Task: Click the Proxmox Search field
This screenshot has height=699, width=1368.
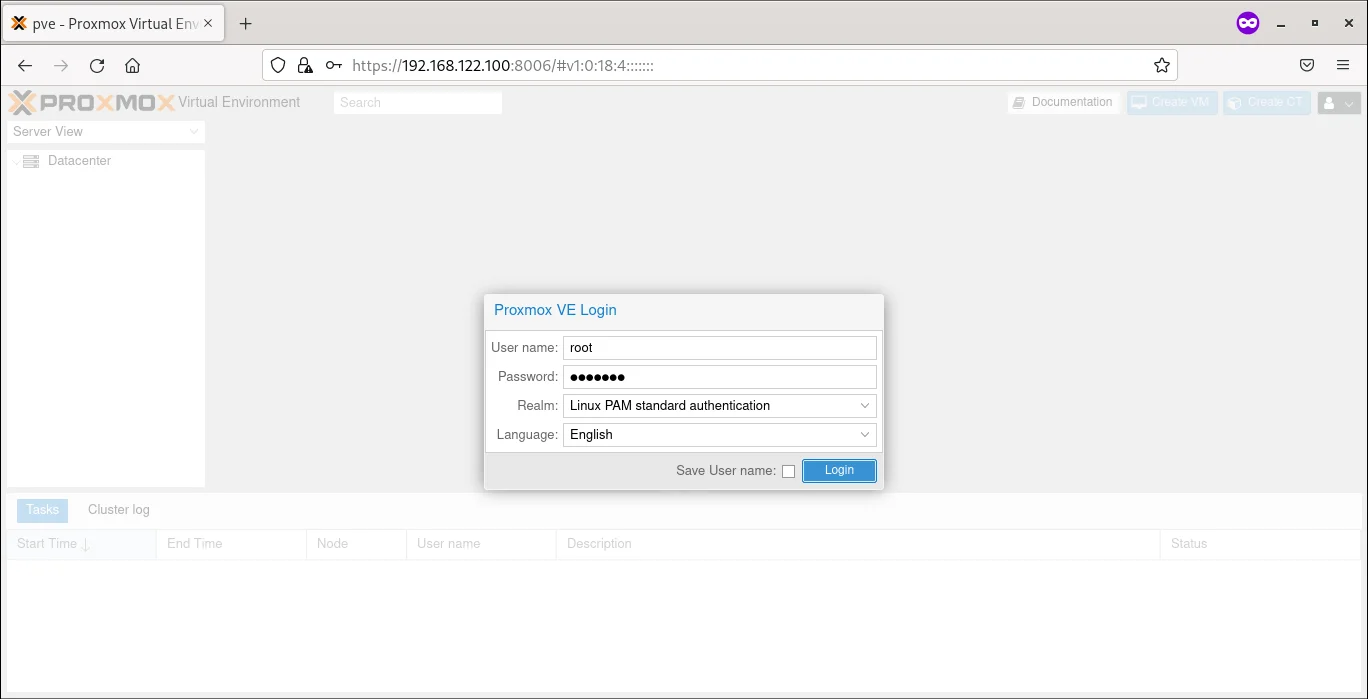Action: (x=418, y=102)
